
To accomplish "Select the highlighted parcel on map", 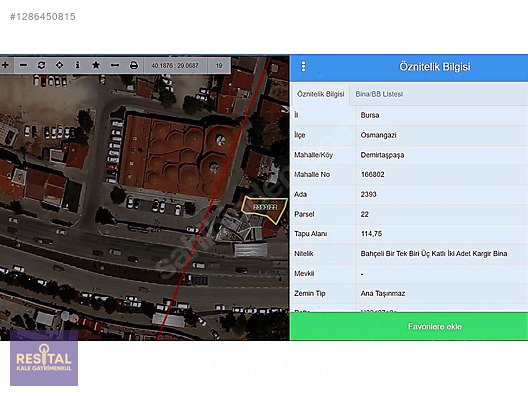I will (265, 209).
